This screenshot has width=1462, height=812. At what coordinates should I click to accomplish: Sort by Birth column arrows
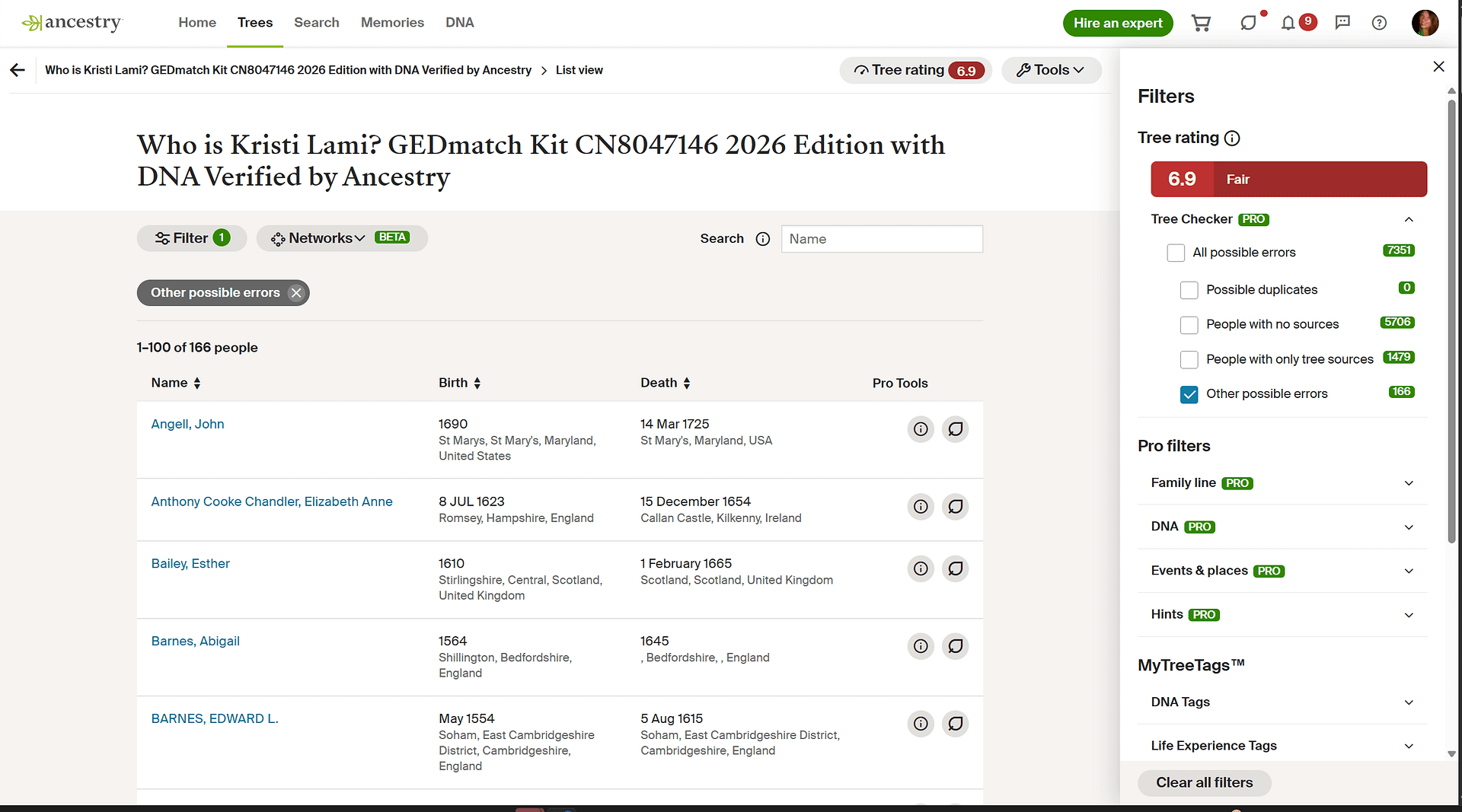click(x=477, y=384)
